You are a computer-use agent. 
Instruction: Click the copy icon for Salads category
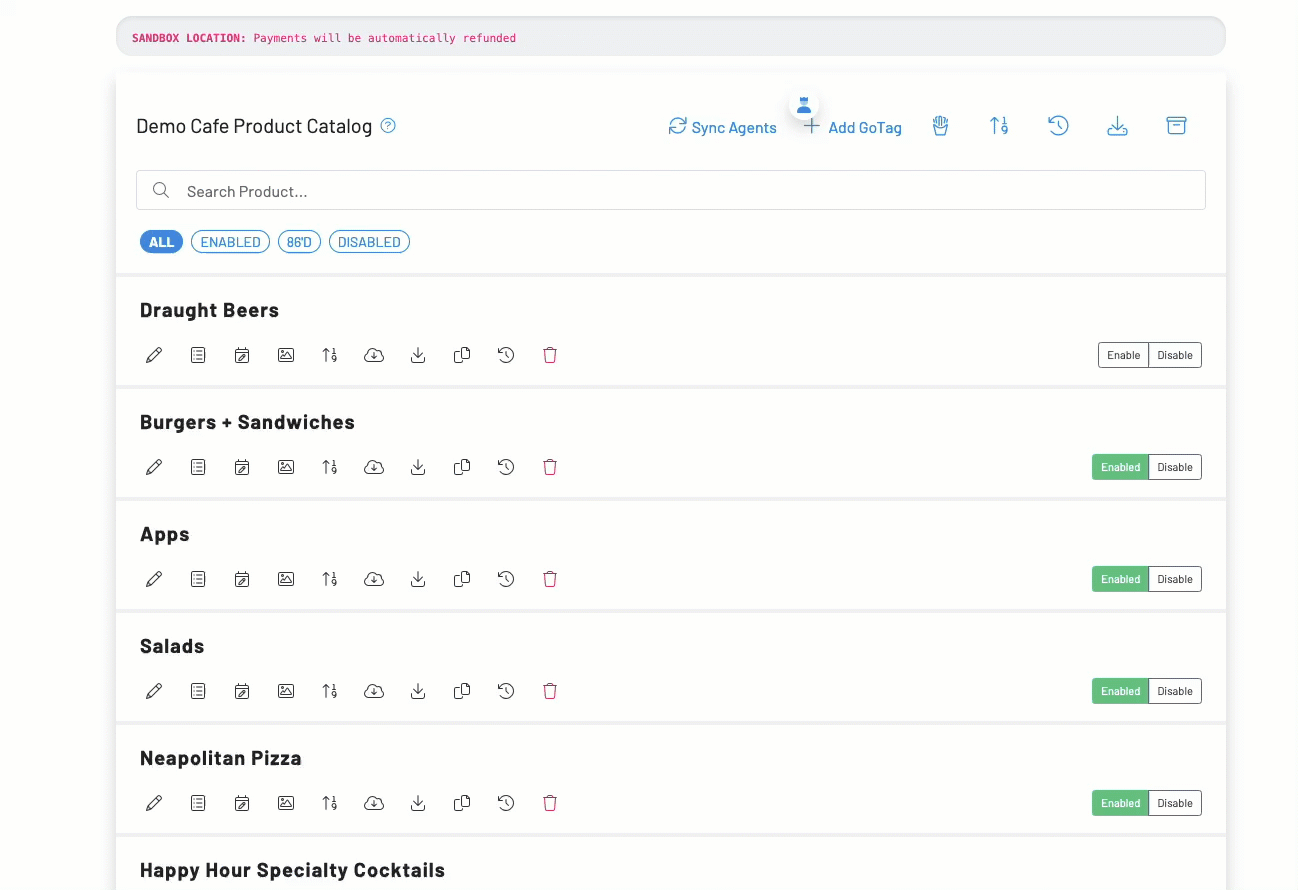(462, 691)
